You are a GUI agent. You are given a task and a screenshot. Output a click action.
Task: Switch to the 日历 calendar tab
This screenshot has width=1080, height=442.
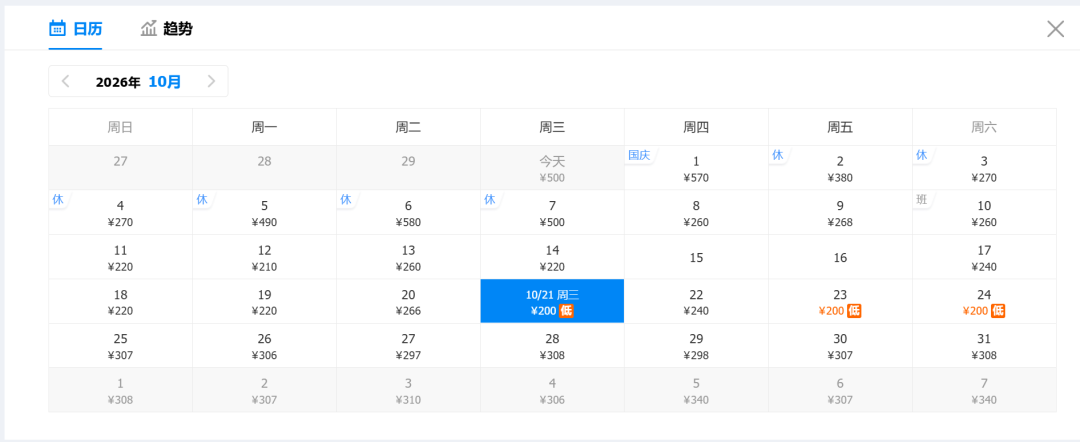(x=75, y=29)
